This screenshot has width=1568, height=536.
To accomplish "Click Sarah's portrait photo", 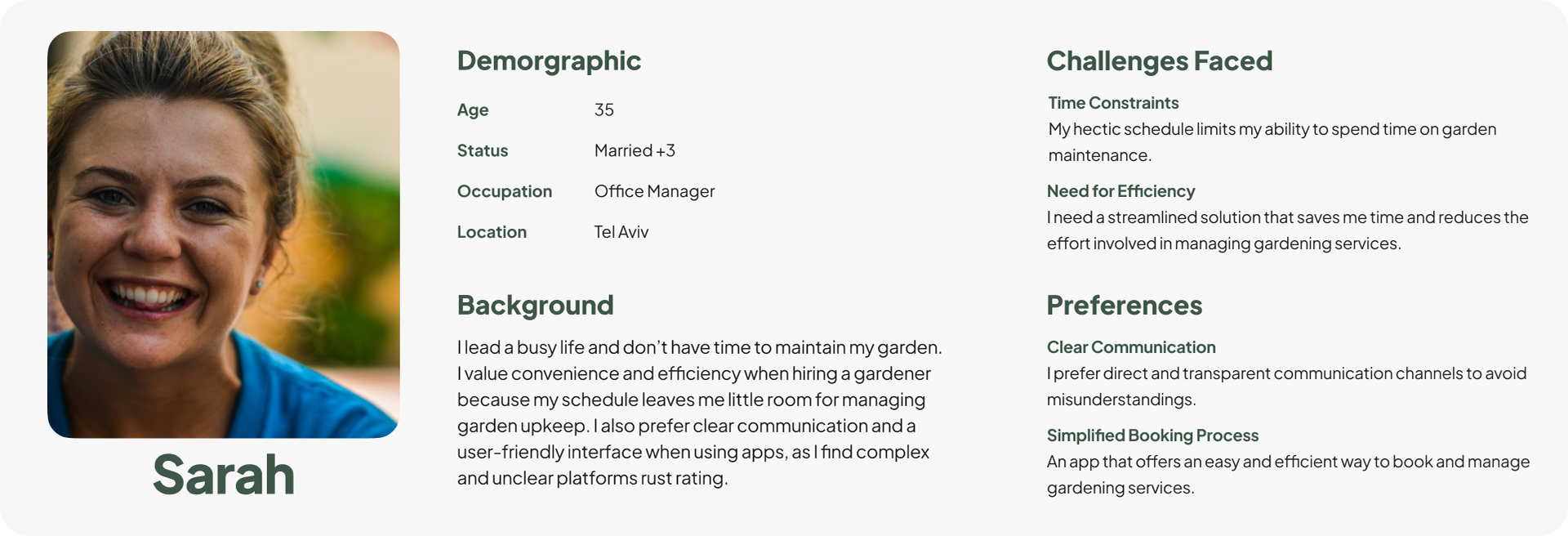I will pos(223,234).
